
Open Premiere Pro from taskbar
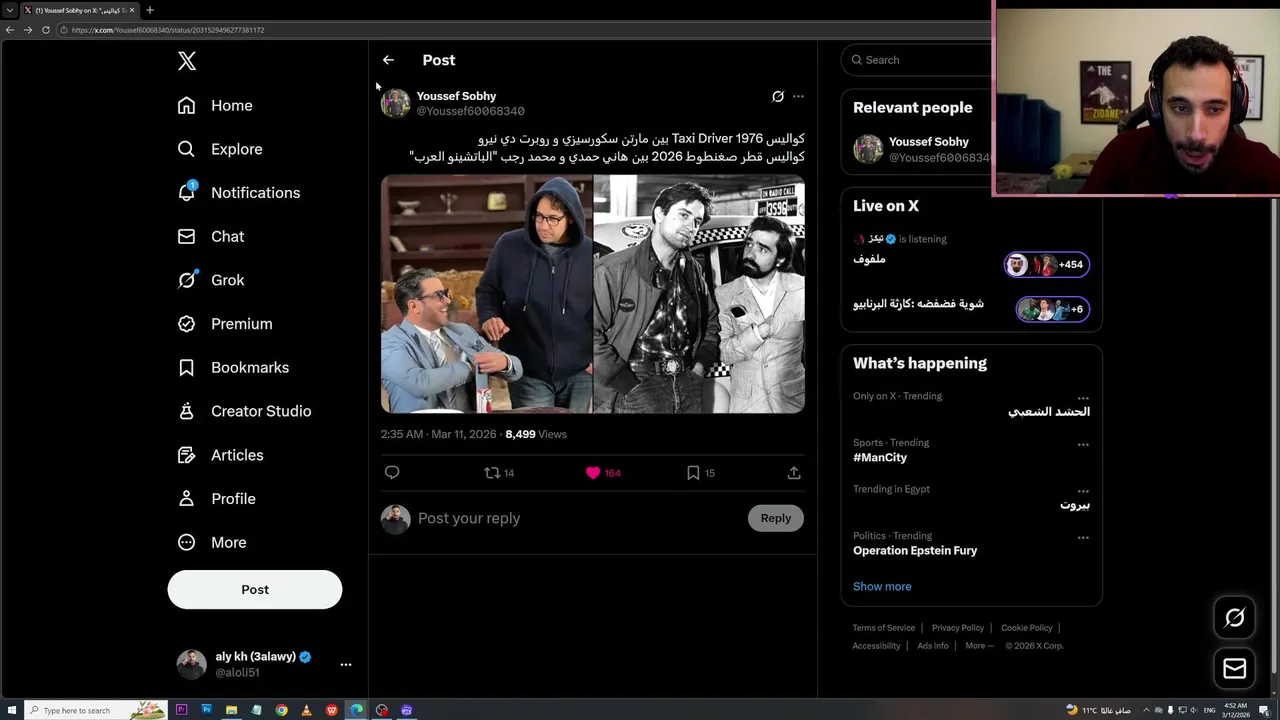point(182,710)
